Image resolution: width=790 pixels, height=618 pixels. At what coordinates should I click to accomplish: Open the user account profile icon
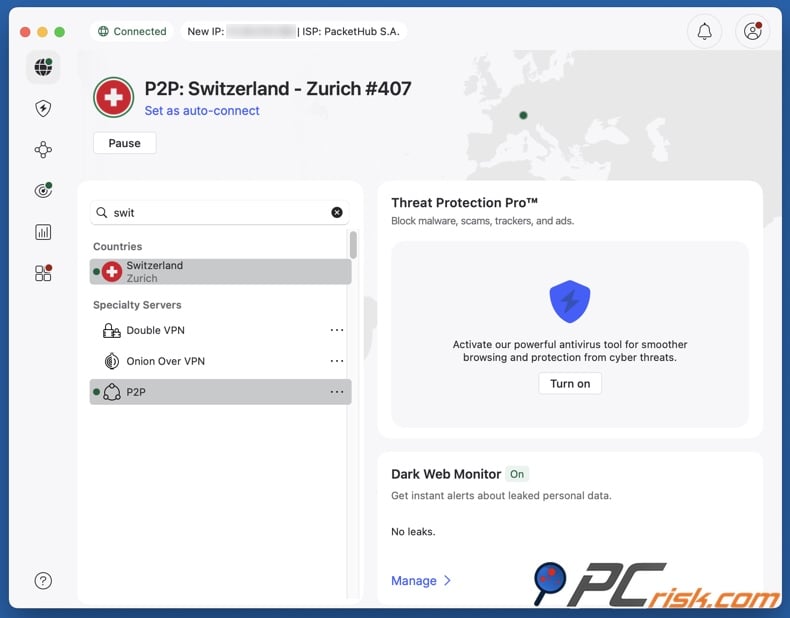[x=753, y=31]
